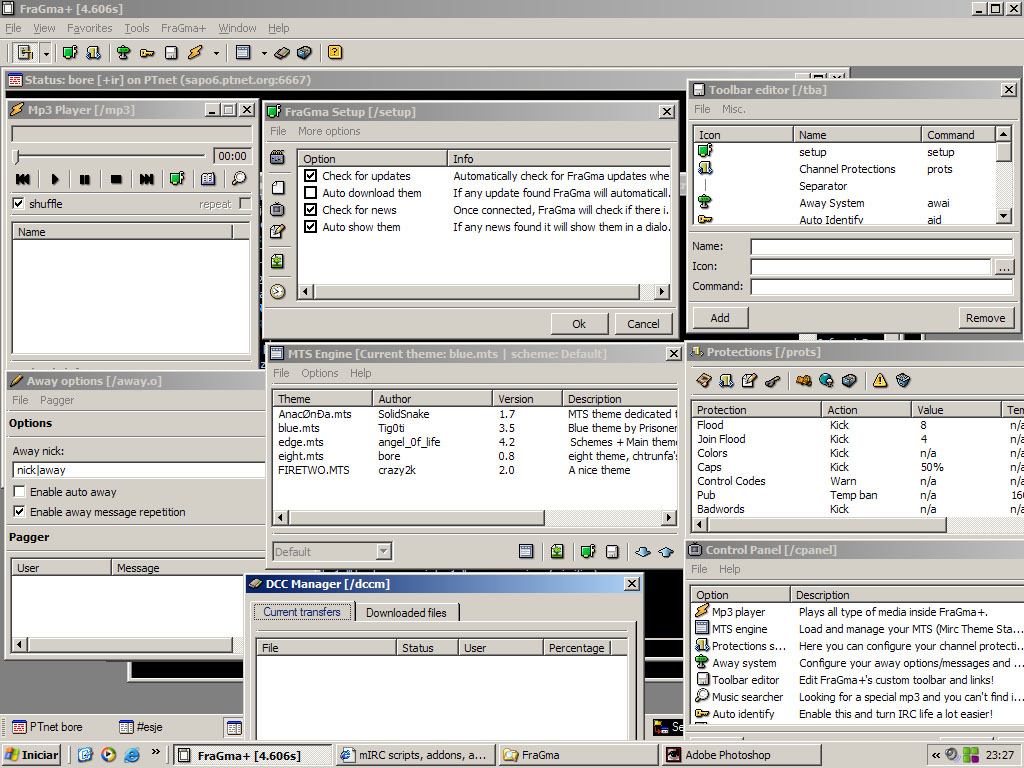Select the blue.mts theme row
The width and height of the screenshot is (1024, 768).
(x=475, y=428)
